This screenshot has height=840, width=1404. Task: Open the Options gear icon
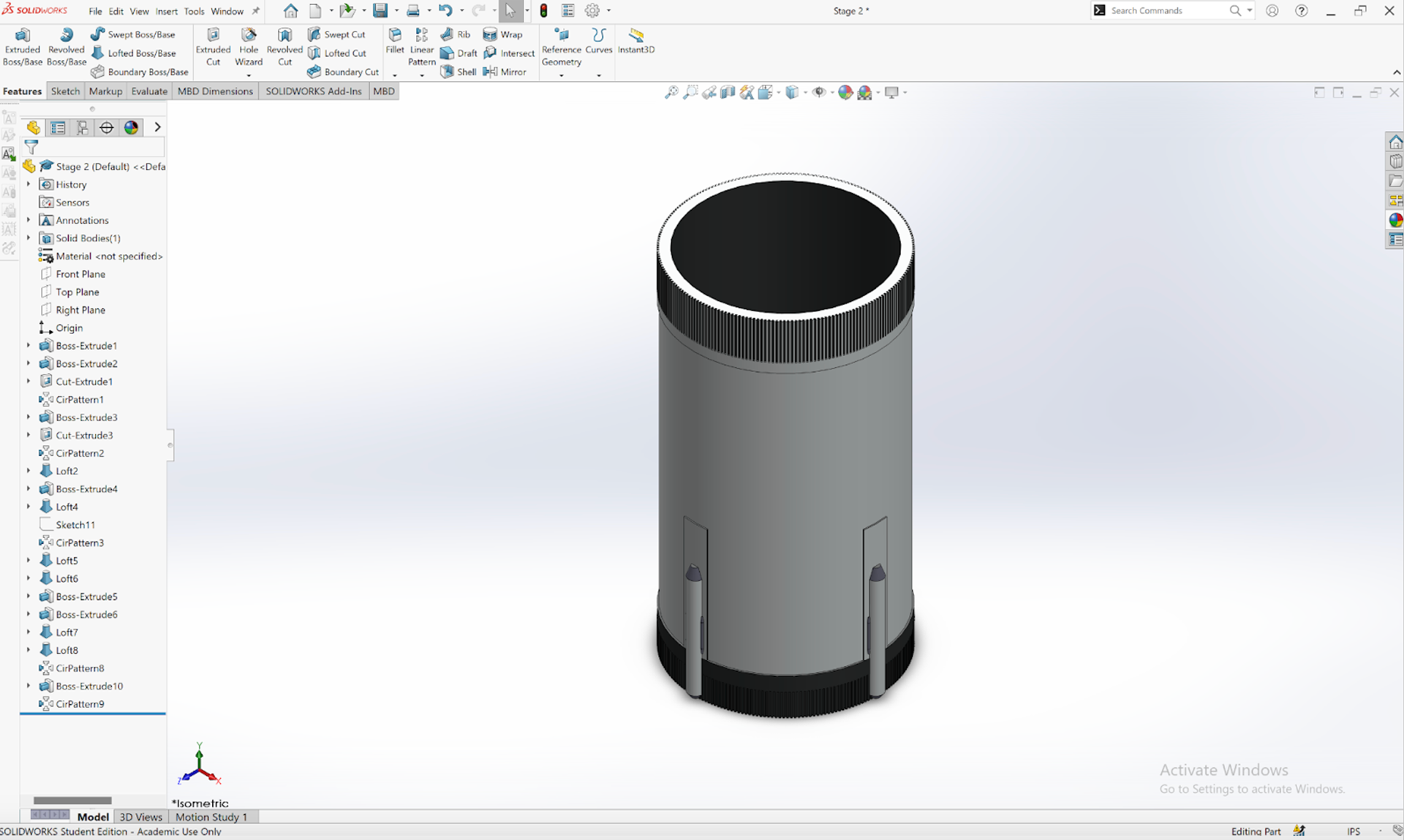point(592,11)
